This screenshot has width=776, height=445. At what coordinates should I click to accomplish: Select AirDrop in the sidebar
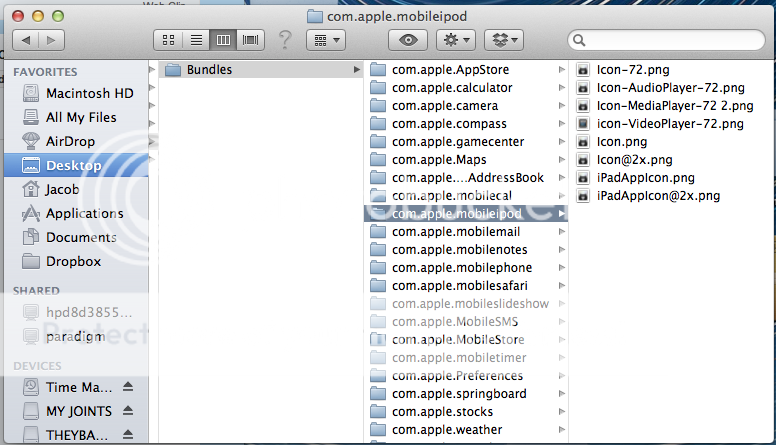(x=70, y=141)
